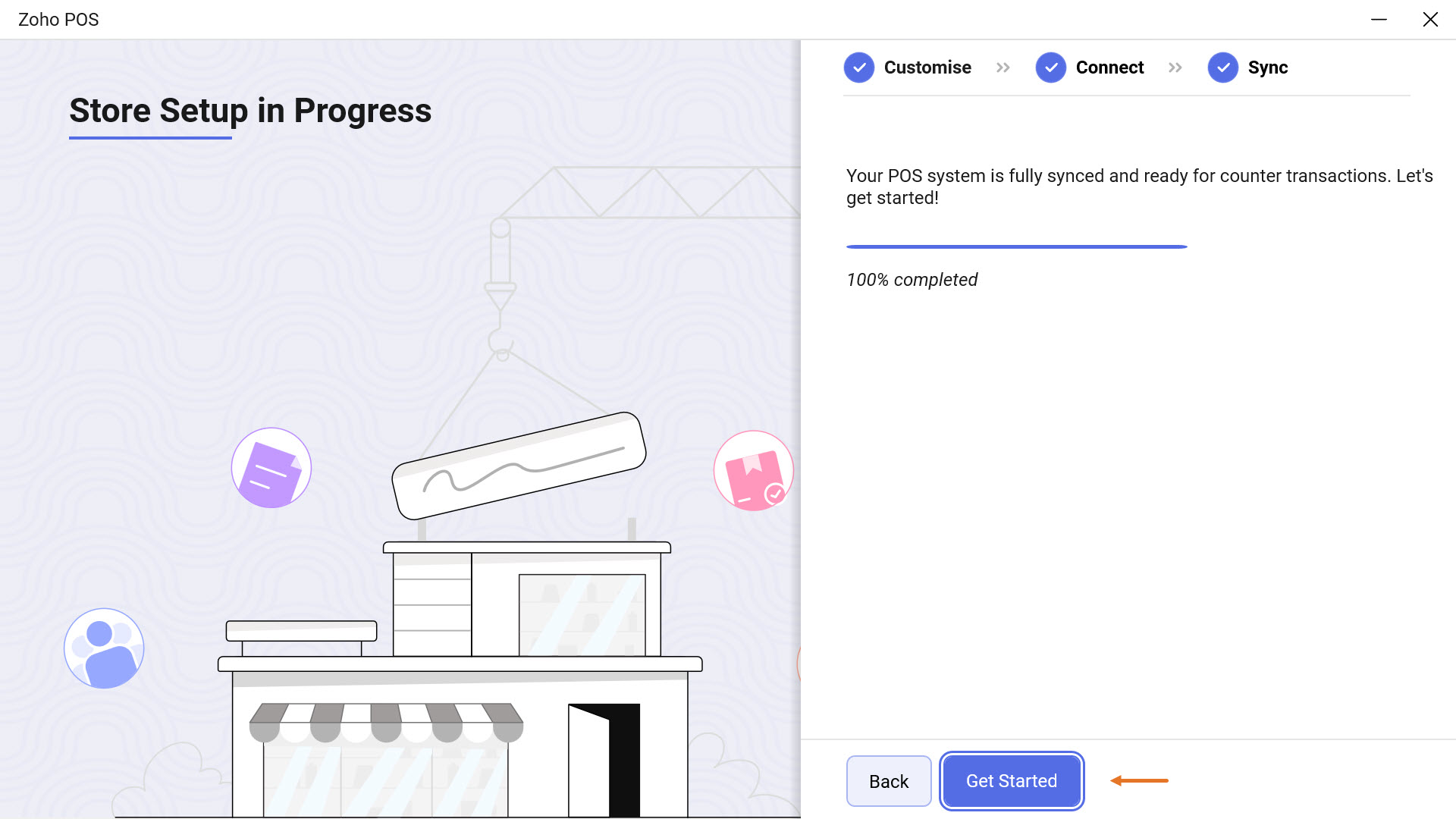Click the chevron between Customise and Connect
Viewport: 1456px width, 819px height.
point(1003,67)
